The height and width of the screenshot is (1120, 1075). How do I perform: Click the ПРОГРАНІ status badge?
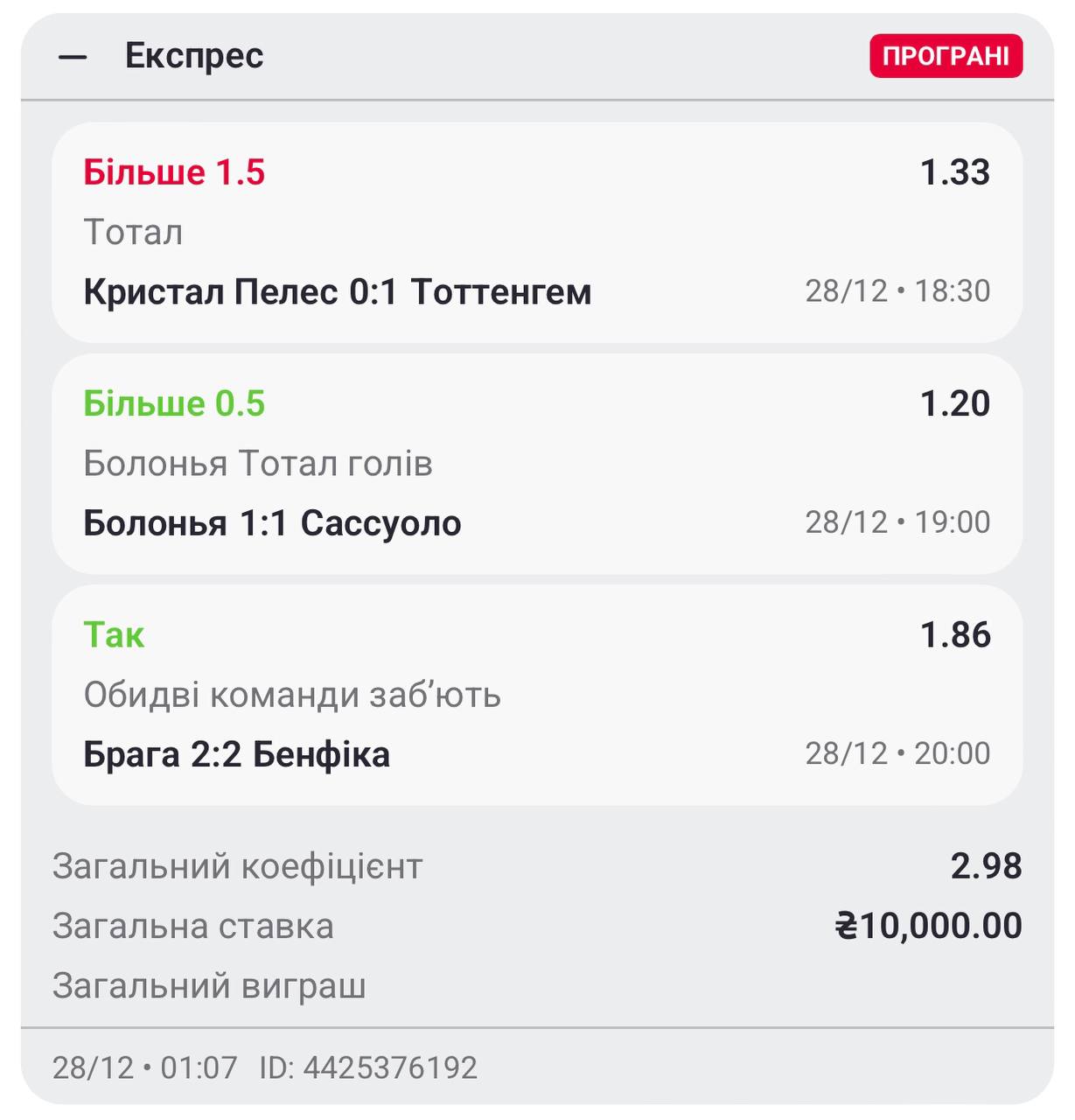tap(946, 56)
